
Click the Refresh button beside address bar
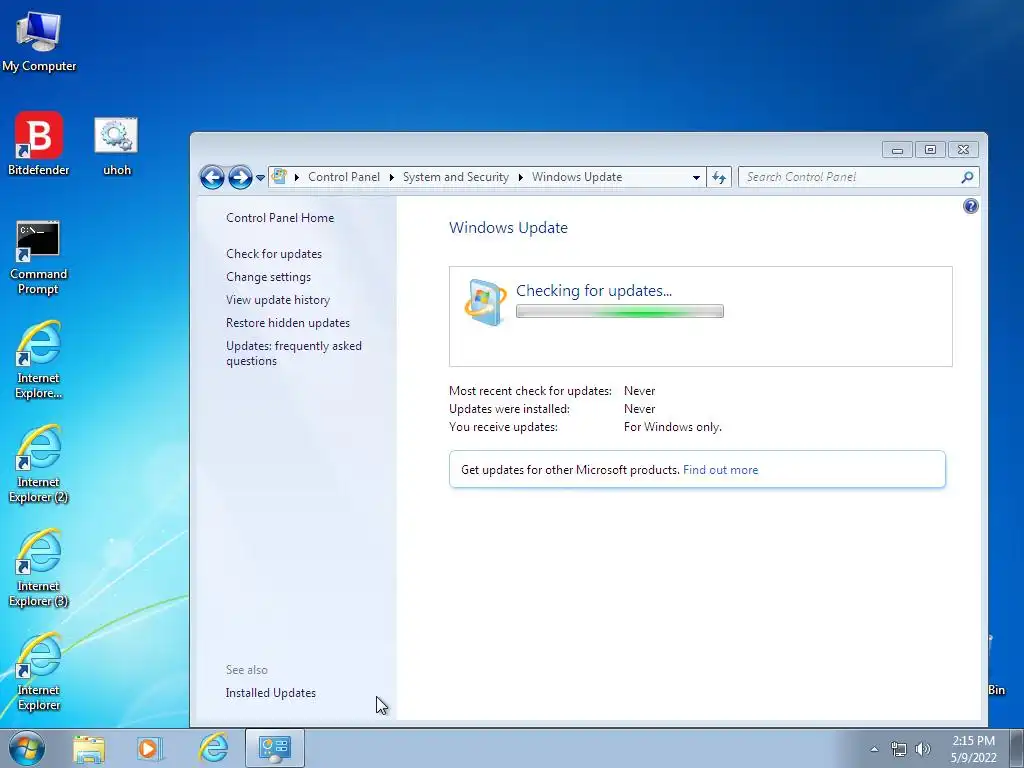[x=719, y=177]
